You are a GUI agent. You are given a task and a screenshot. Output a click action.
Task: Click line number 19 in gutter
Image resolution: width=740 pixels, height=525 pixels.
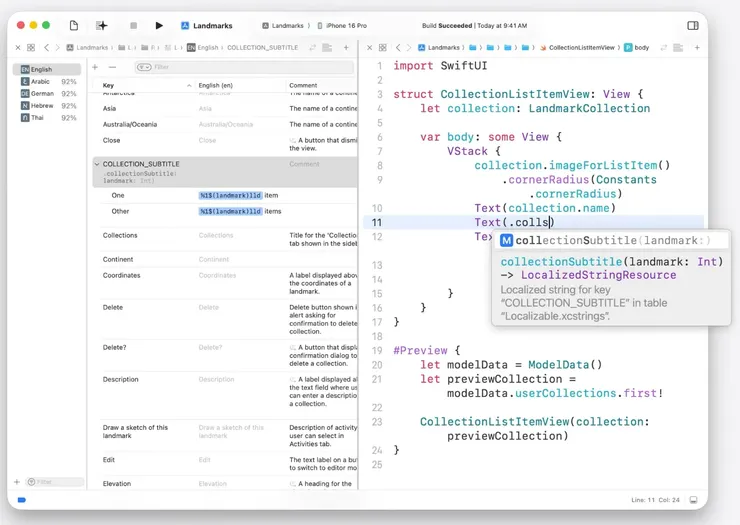tap(377, 351)
